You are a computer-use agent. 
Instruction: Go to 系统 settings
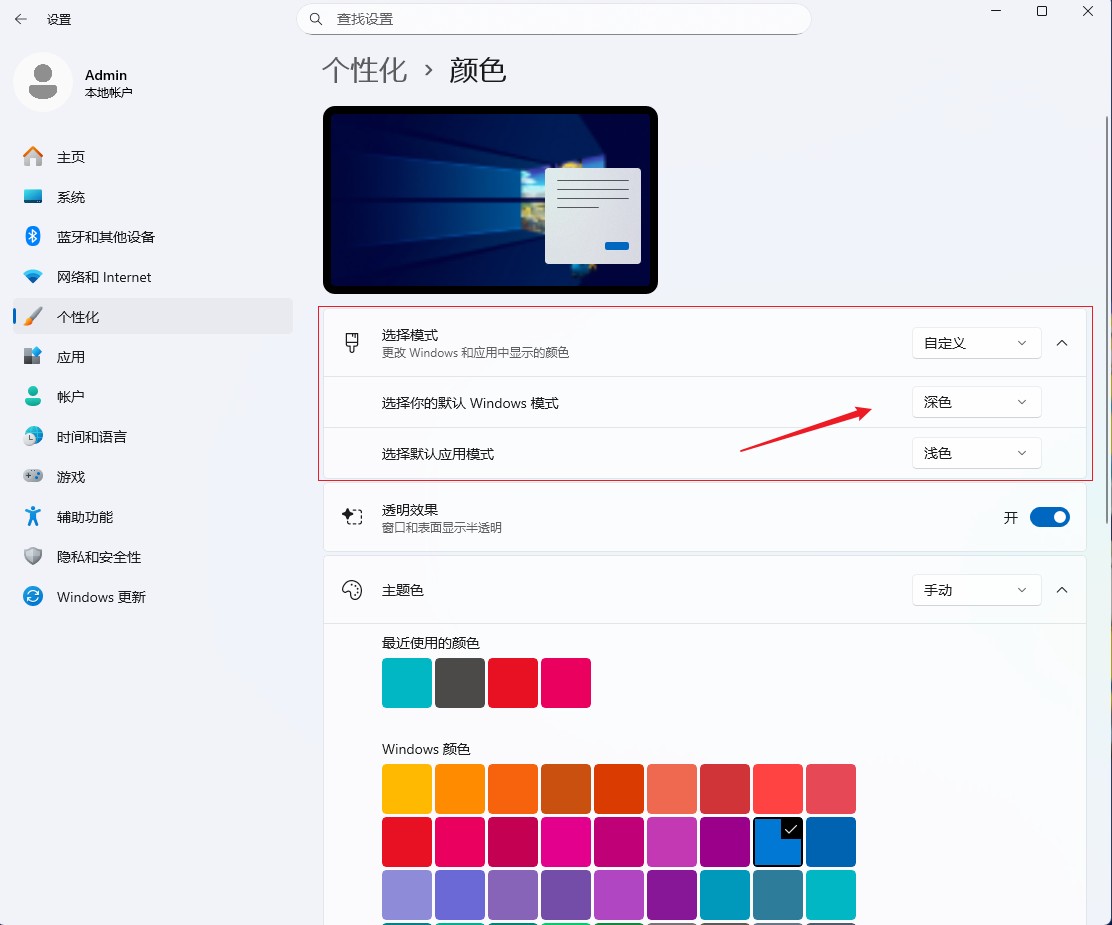(153, 196)
